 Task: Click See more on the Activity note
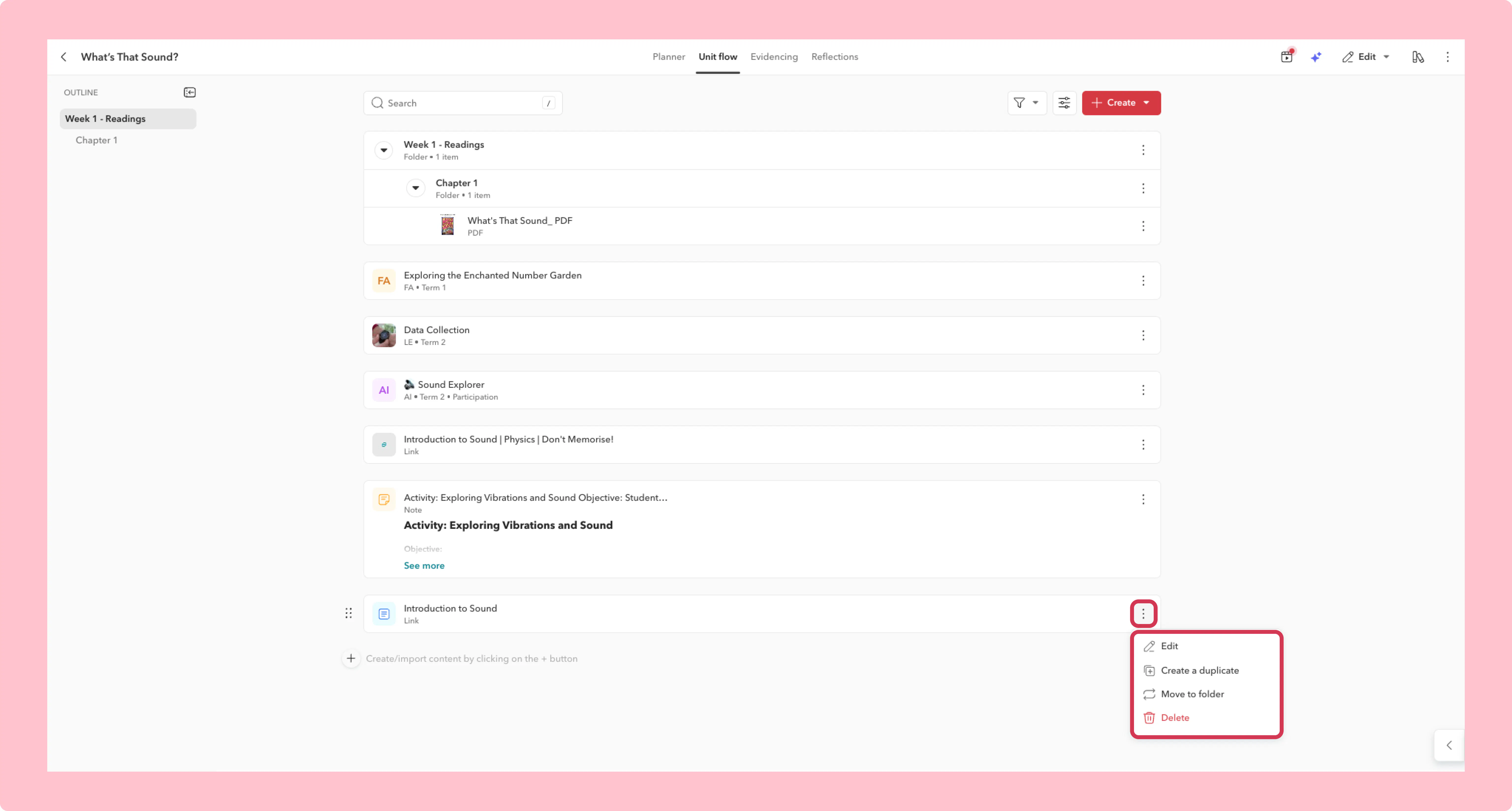(424, 566)
